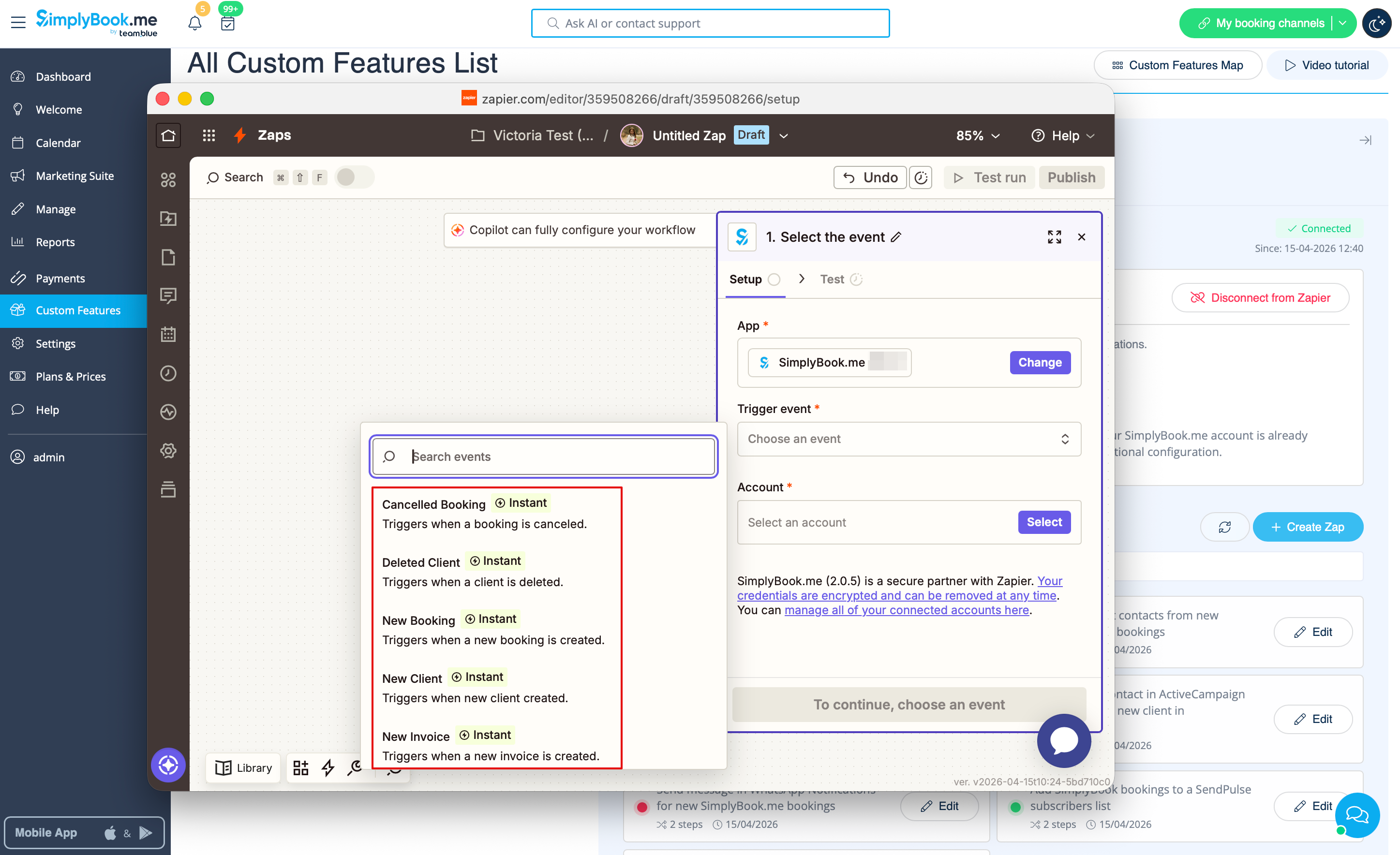Click the Zapier apps grid icon
This screenshot has height=855, width=1400.
209,135
